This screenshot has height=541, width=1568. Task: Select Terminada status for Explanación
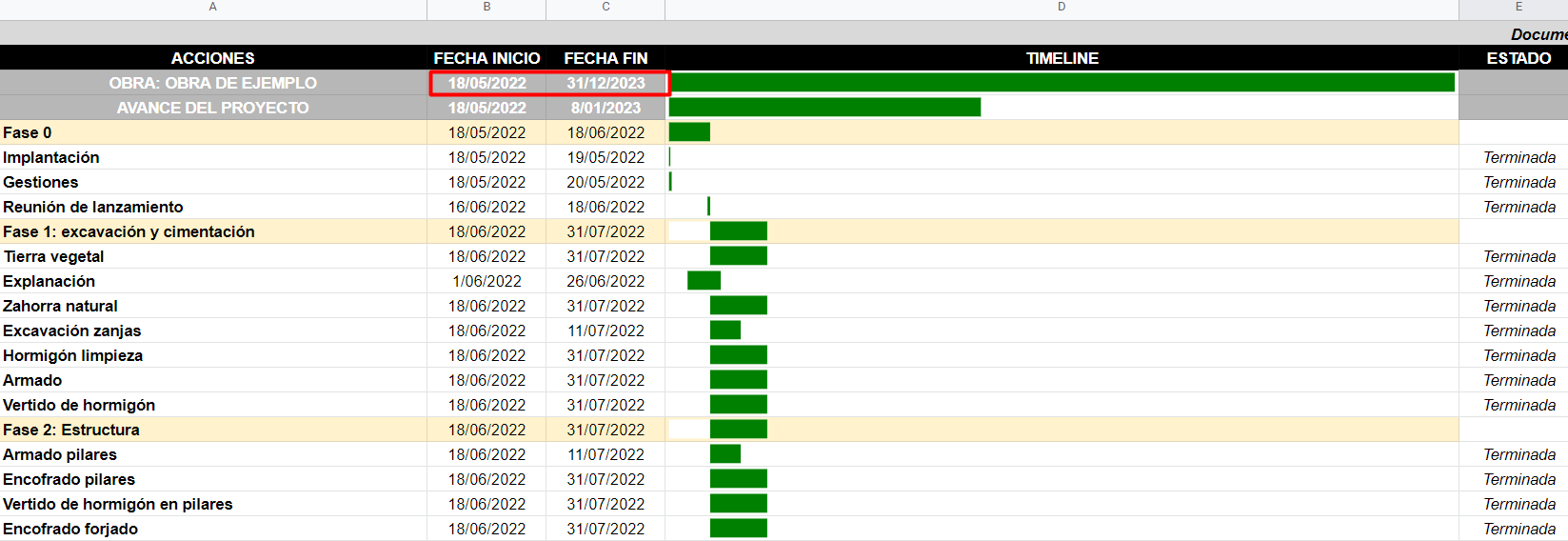pos(1518,281)
